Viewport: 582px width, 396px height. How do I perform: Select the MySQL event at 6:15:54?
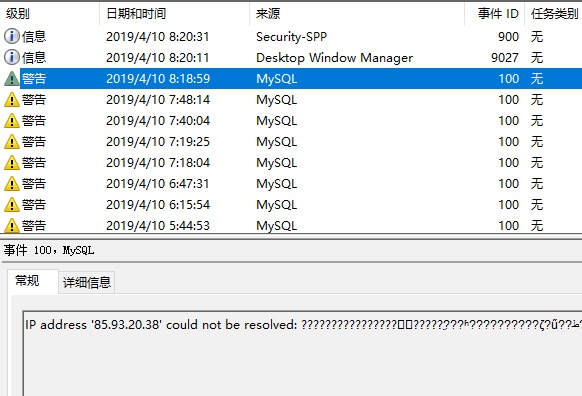pyautogui.click(x=291, y=204)
